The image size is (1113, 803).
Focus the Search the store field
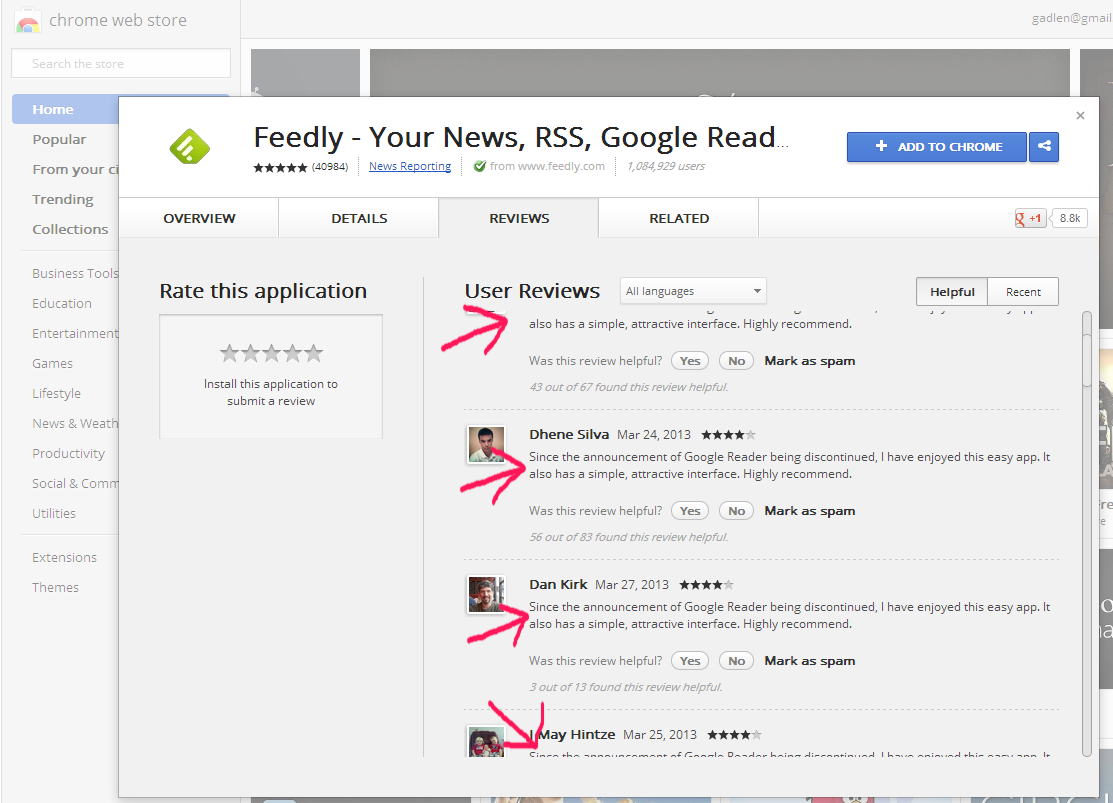121,63
